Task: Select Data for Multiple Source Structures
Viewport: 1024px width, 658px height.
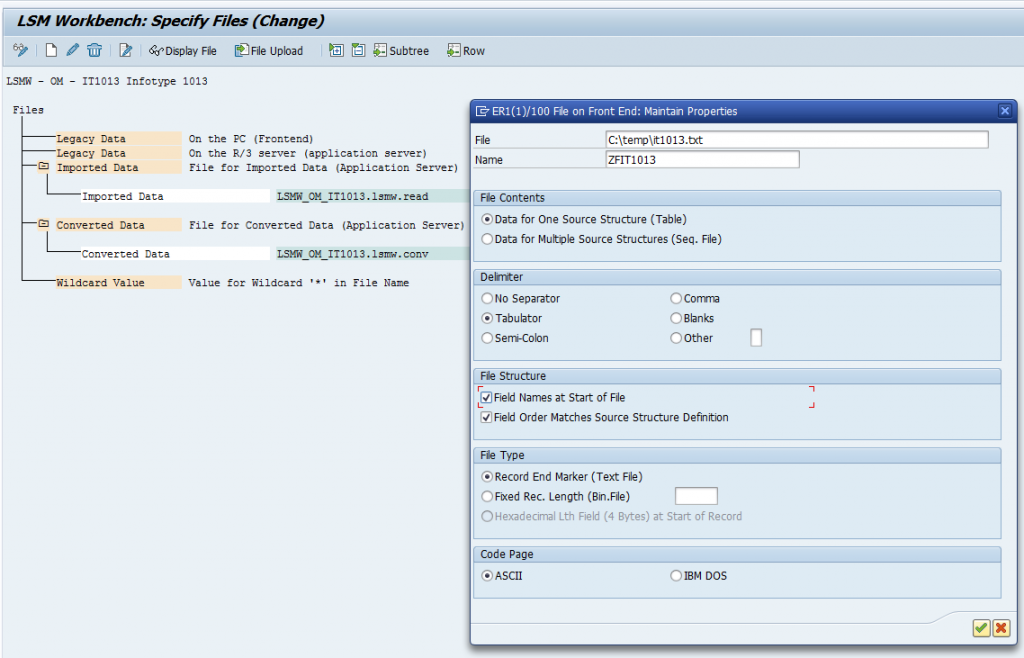Action: click(487, 239)
